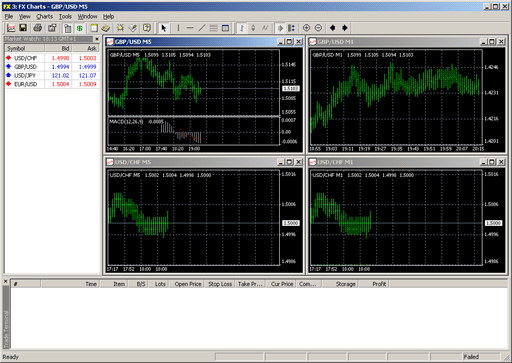This screenshot has height=363, width=512.
Task: Select the arrow cursor tool
Action: pos(163,28)
